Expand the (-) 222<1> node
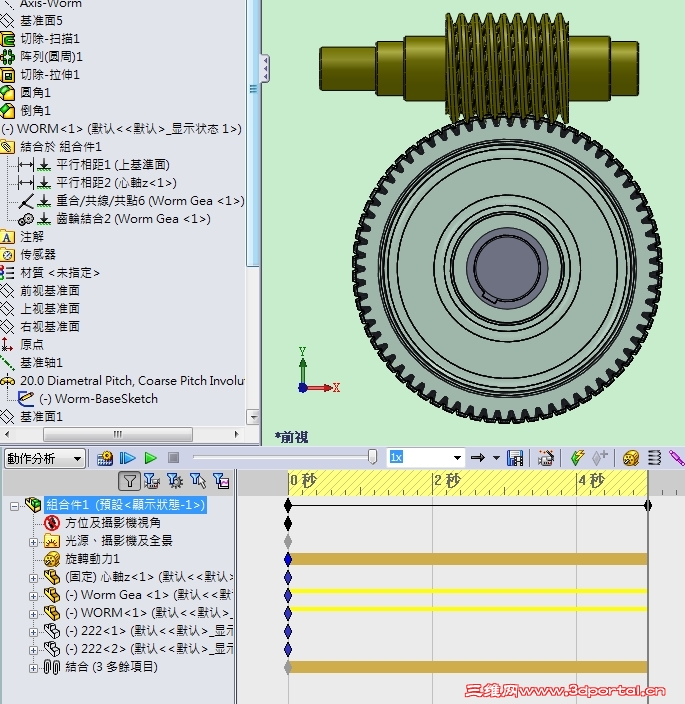This screenshot has width=685, height=704. [x=33, y=632]
